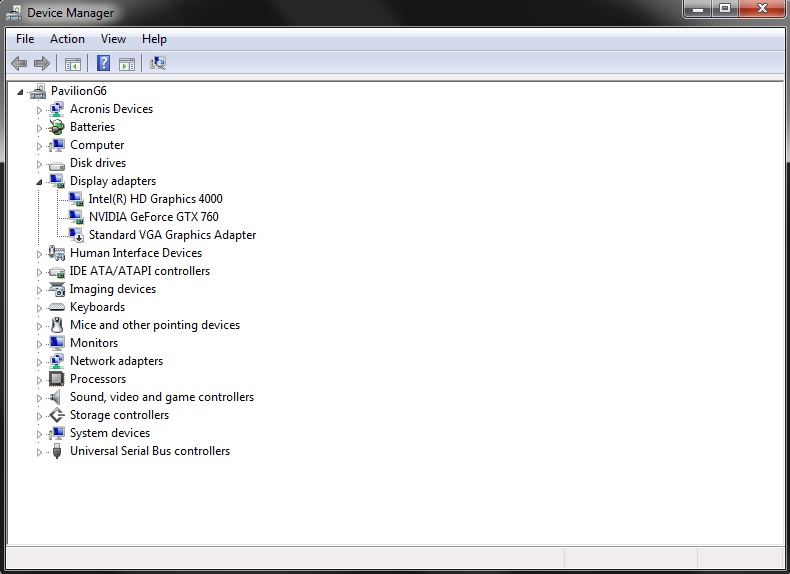Click the Mice and pointing devices icon
Image resolution: width=790 pixels, height=574 pixels.
pos(57,325)
